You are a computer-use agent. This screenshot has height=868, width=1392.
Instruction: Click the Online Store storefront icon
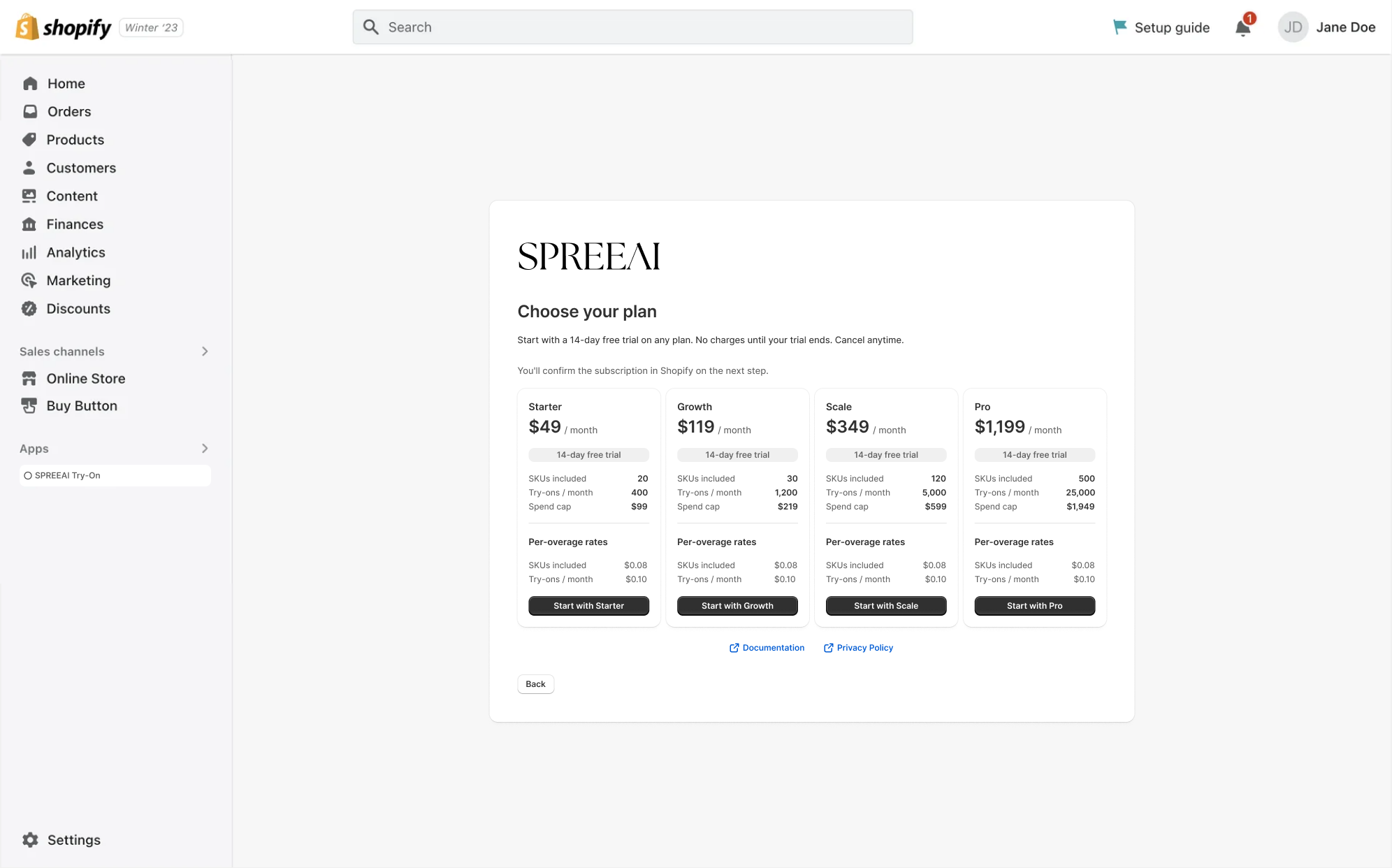(29, 379)
